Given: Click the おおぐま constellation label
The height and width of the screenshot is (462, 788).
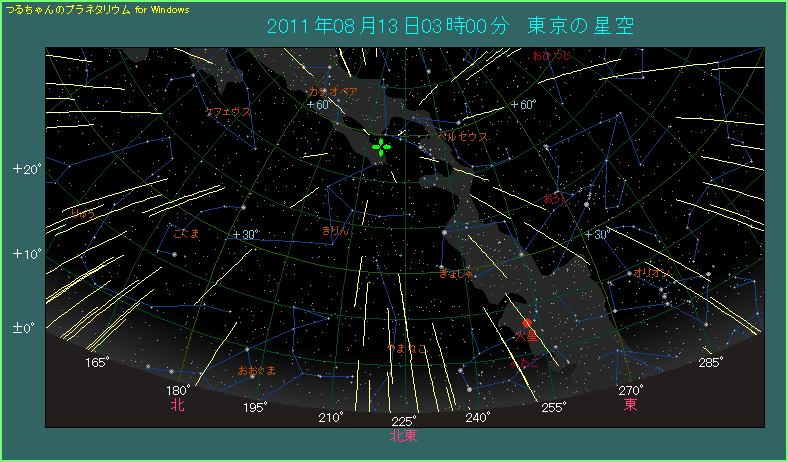Looking at the screenshot, I should [257, 371].
